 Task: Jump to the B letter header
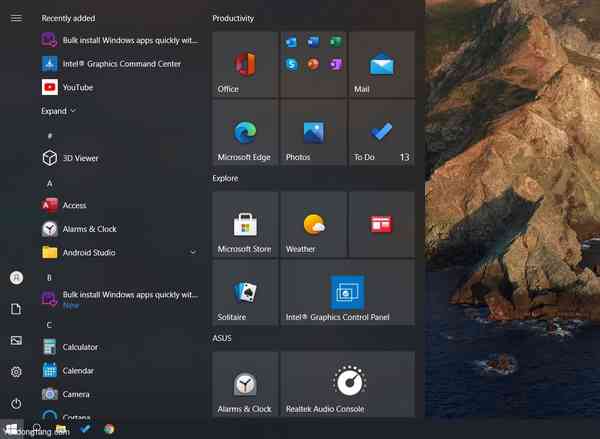click(x=49, y=277)
